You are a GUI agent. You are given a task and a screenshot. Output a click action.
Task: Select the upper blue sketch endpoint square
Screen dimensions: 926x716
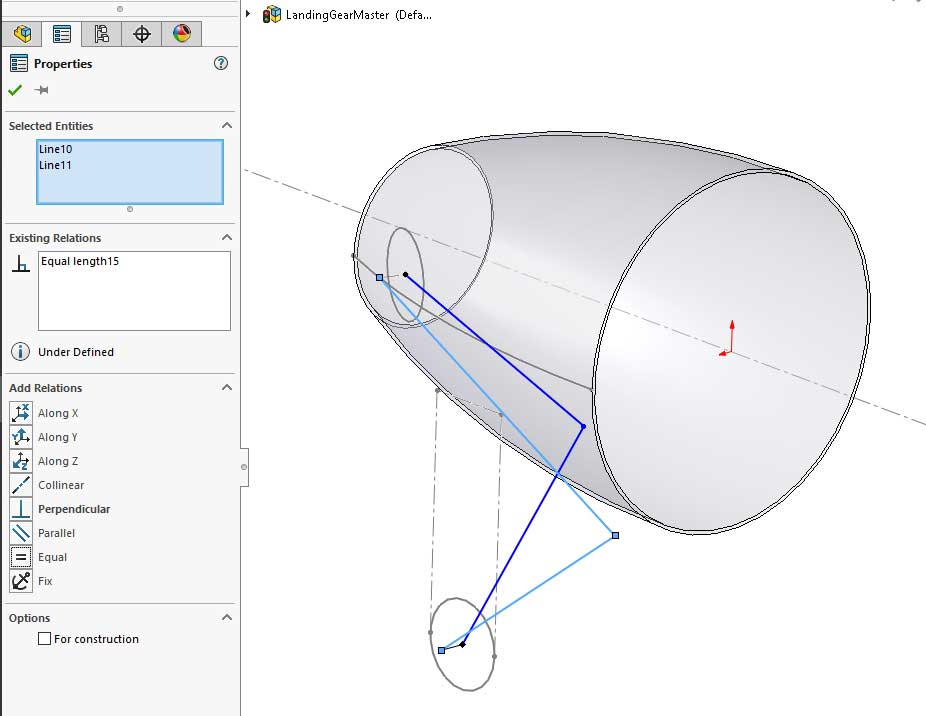coord(380,277)
